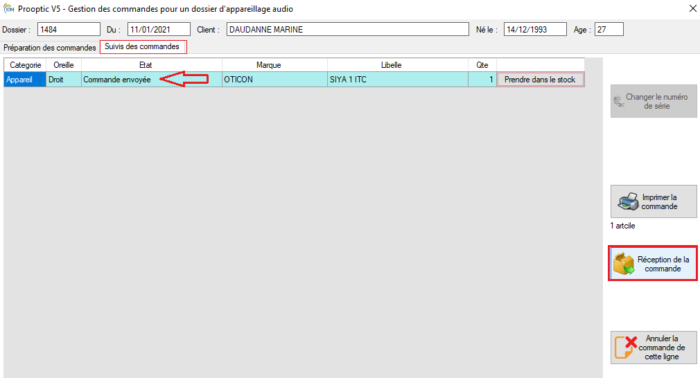
Task: Click the Age field showing 27
Action: pyautogui.click(x=609, y=29)
